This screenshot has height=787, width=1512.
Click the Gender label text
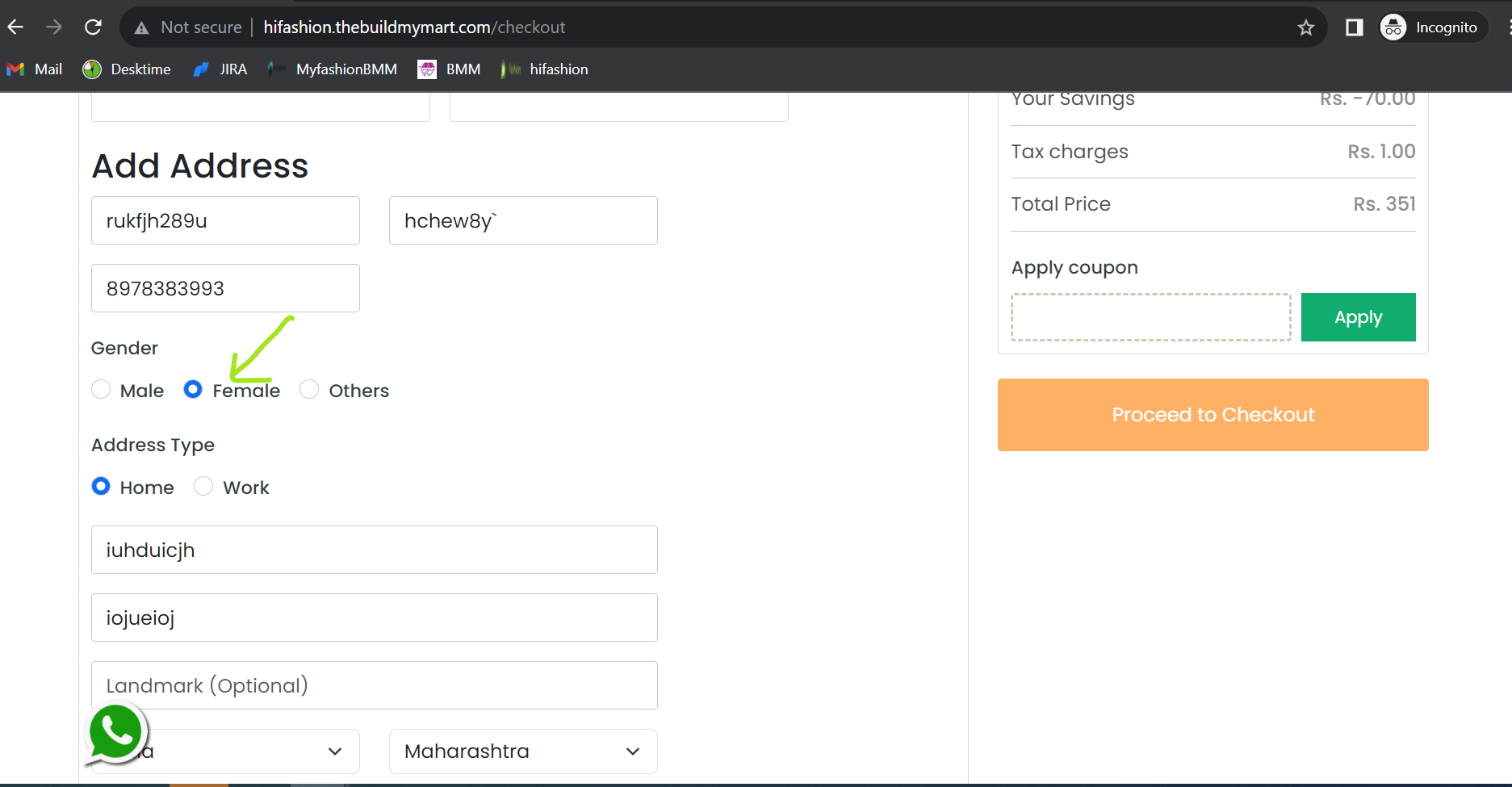point(124,348)
